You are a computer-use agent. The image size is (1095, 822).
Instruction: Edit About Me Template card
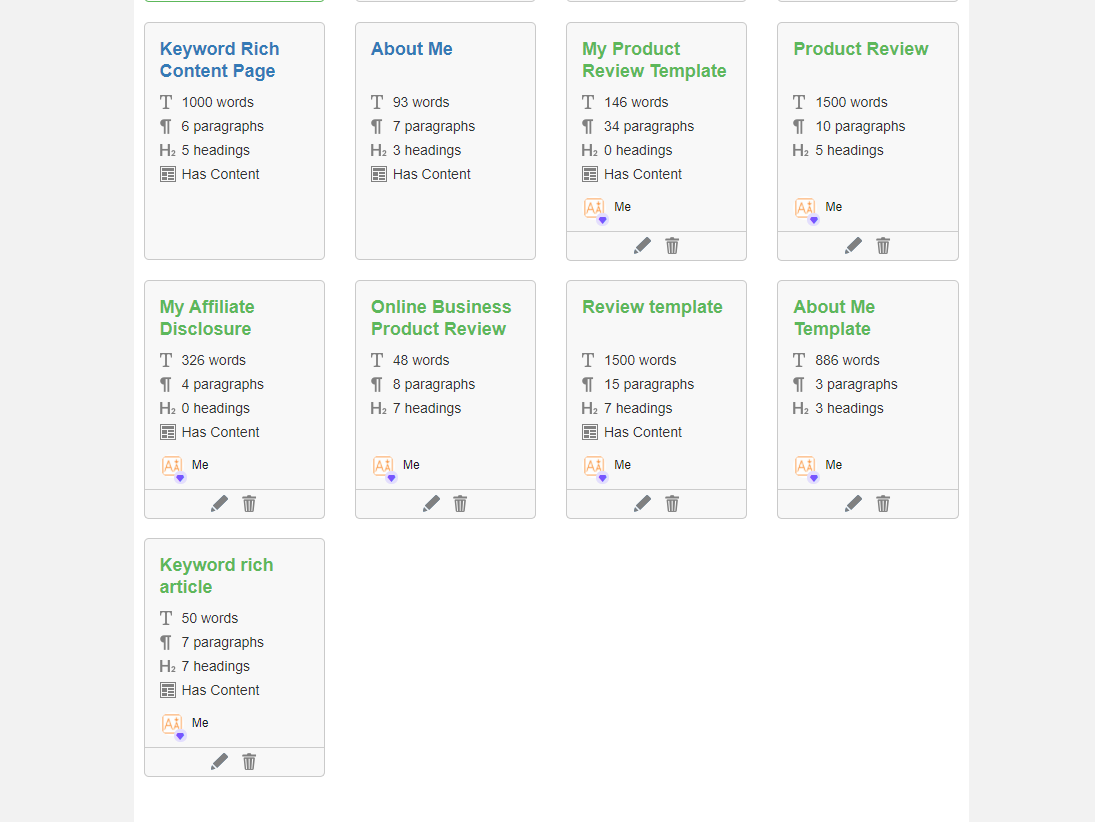853,504
